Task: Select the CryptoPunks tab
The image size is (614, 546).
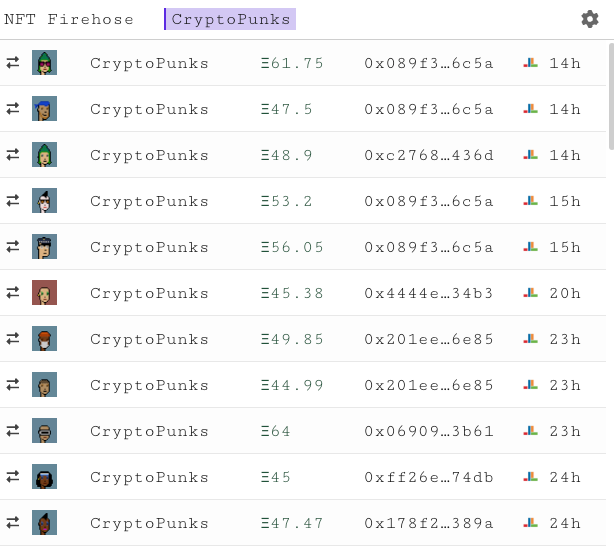Action: click(230, 19)
